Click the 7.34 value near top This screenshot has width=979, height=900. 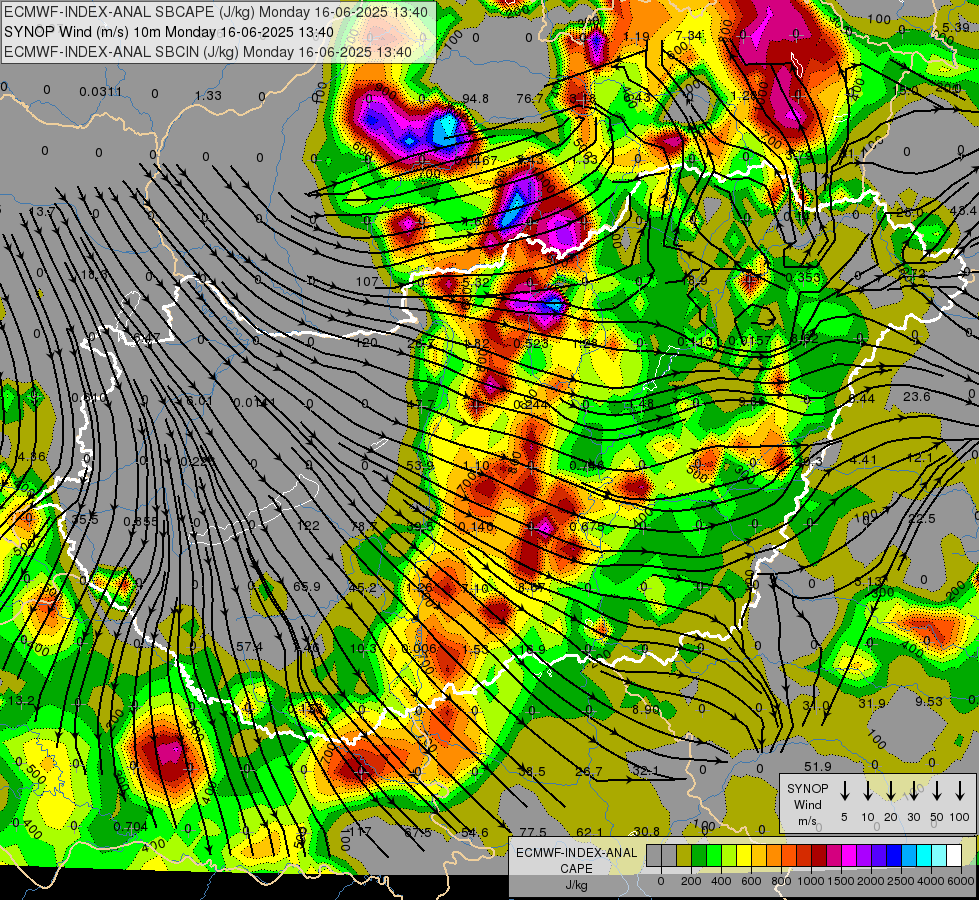point(689,36)
